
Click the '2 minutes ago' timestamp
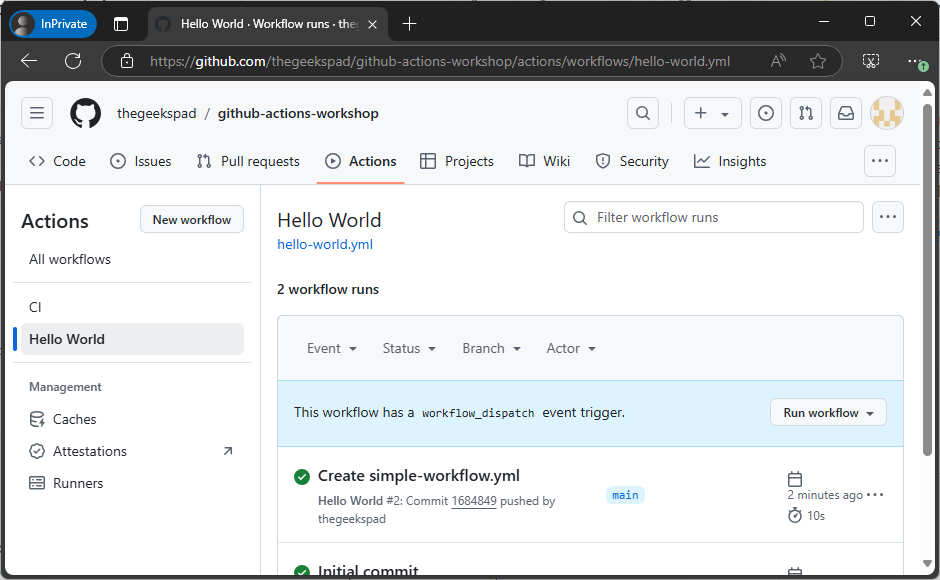tap(825, 495)
